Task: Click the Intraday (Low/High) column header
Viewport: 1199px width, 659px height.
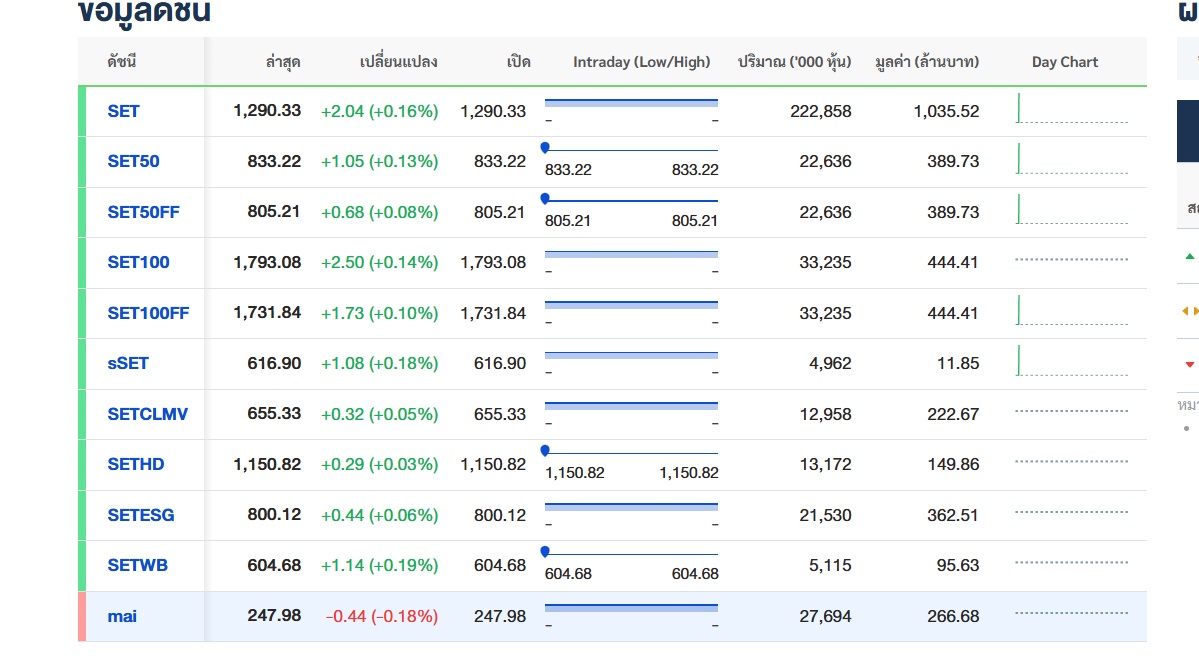Action: click(641, 62)
